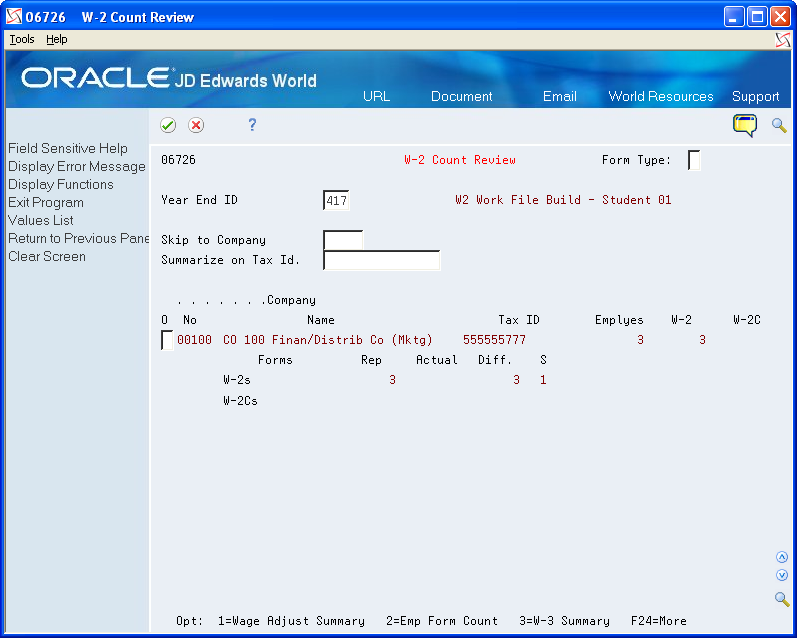
Task: Click Tax ID 555555777
Action: [x=494, y=340]
